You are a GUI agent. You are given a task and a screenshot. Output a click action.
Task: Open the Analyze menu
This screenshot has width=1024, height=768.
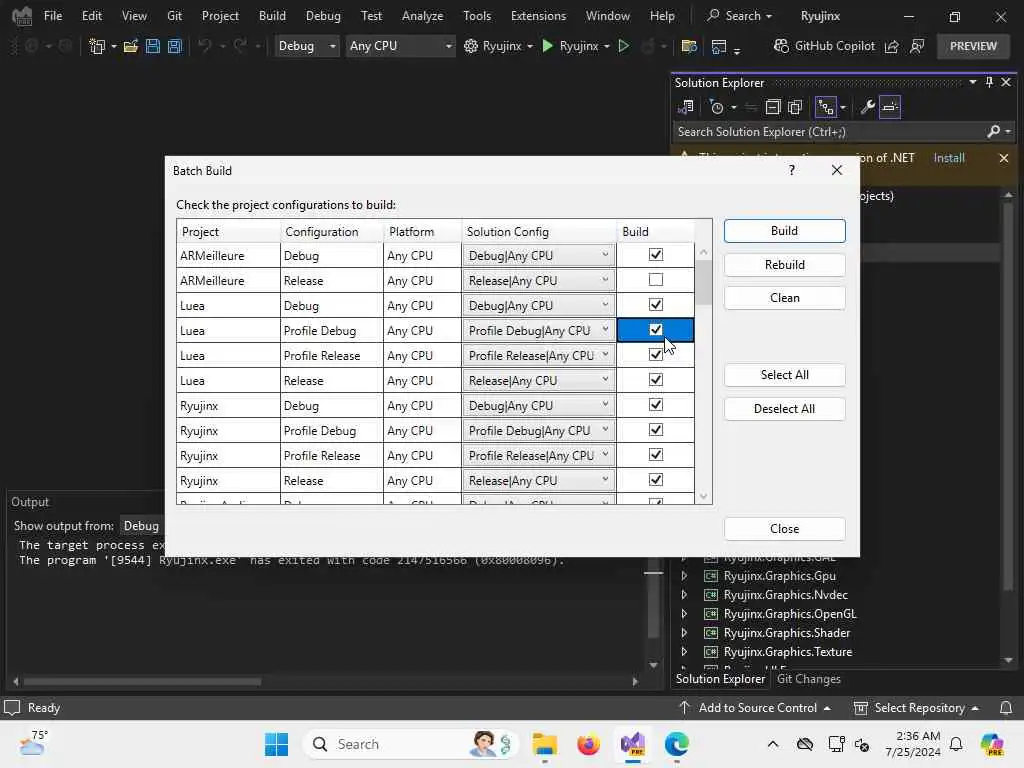(x=423, y=16)
